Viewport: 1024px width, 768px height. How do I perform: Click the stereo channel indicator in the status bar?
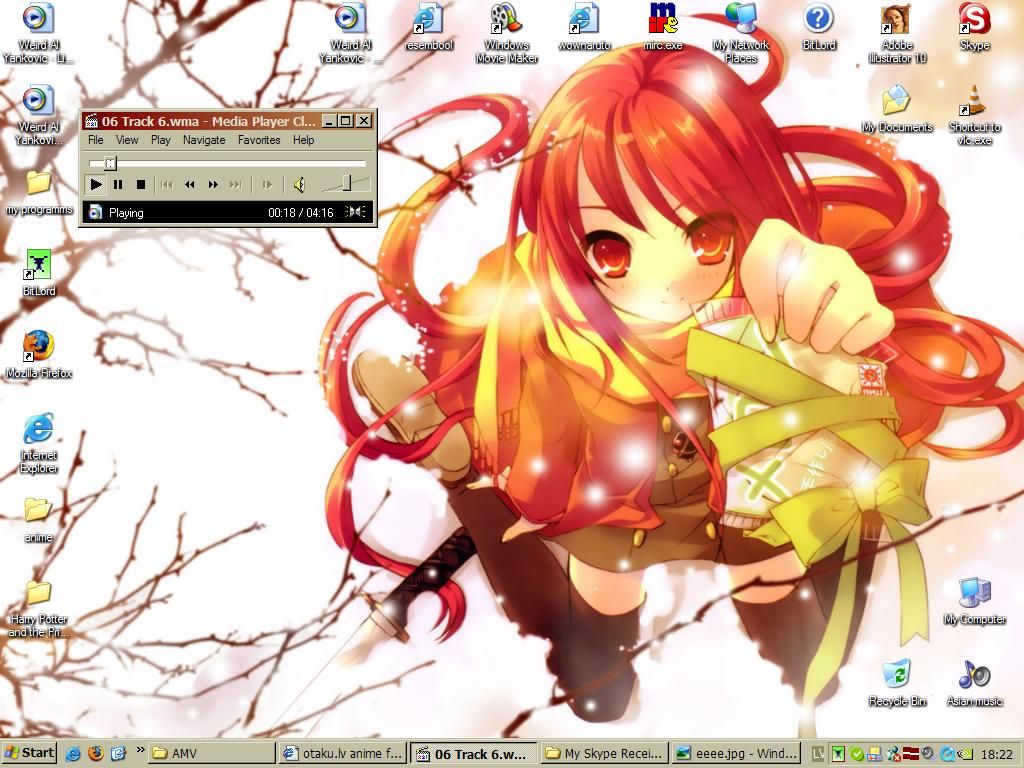pos(355,212)
